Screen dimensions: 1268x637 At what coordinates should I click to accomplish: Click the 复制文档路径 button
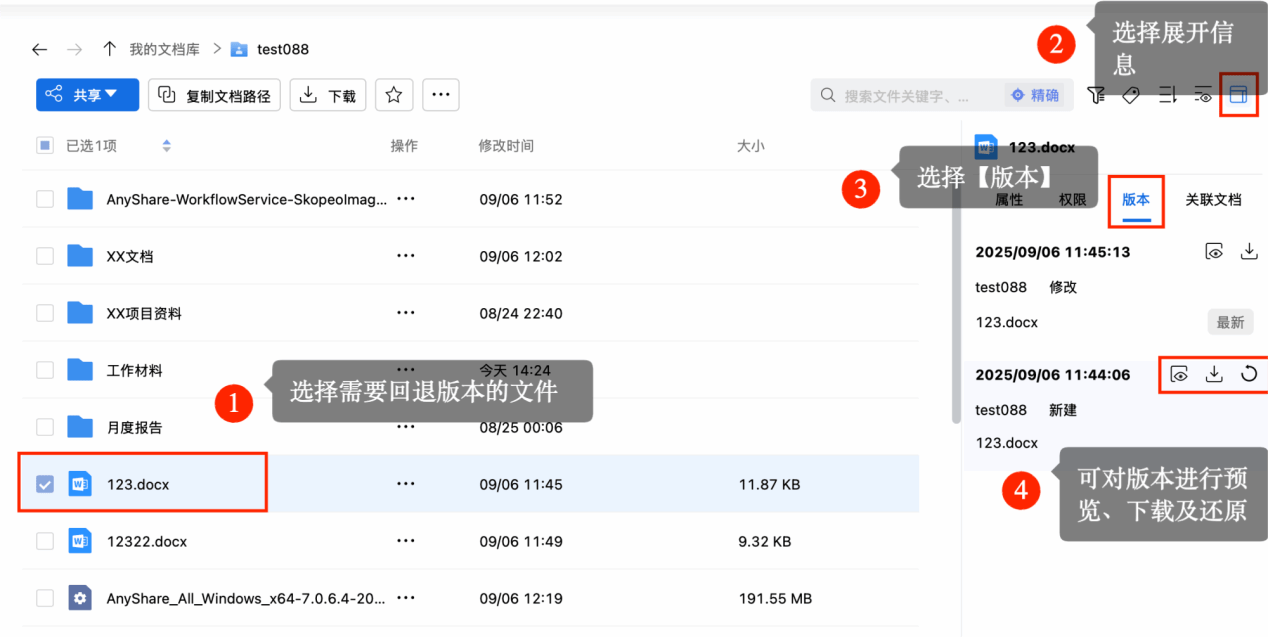click(215, 95)
